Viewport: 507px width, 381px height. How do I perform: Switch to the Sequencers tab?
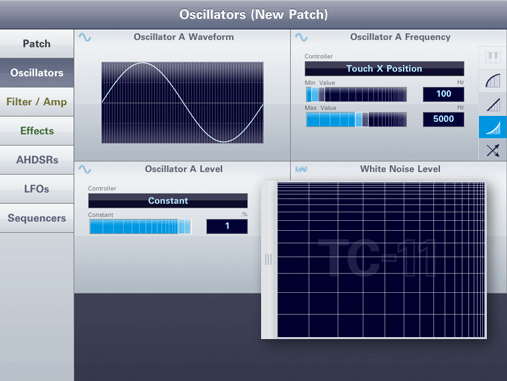(37, 218)
